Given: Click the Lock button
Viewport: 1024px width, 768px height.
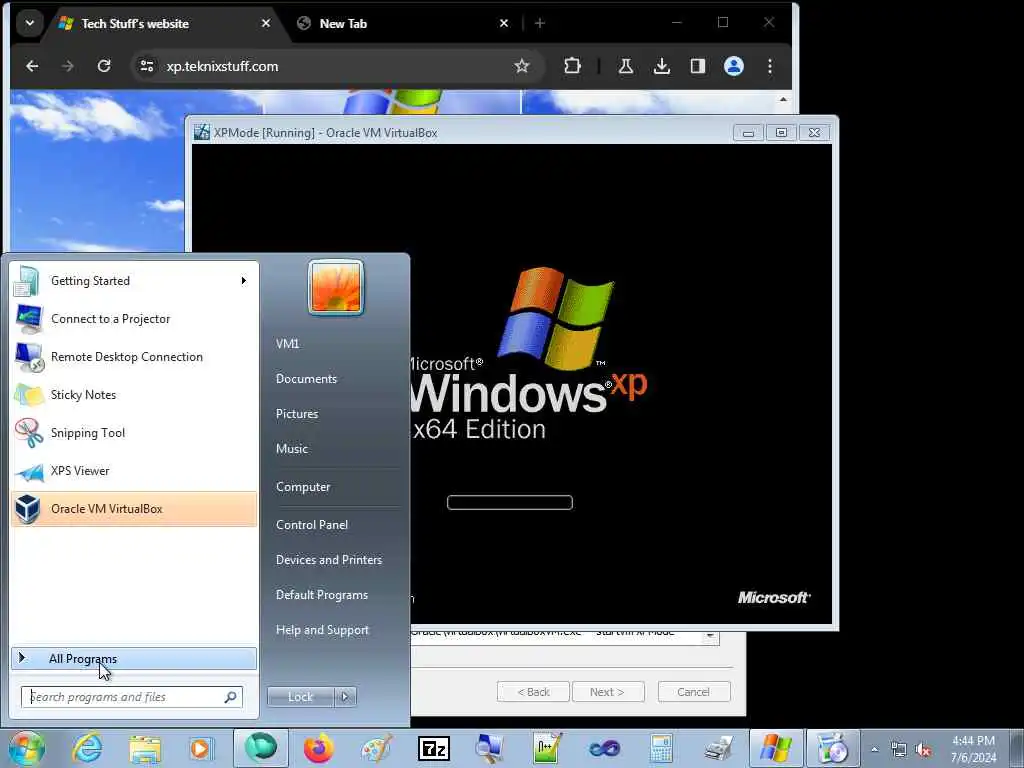Looking at the screenshot, I should (300, 697).
